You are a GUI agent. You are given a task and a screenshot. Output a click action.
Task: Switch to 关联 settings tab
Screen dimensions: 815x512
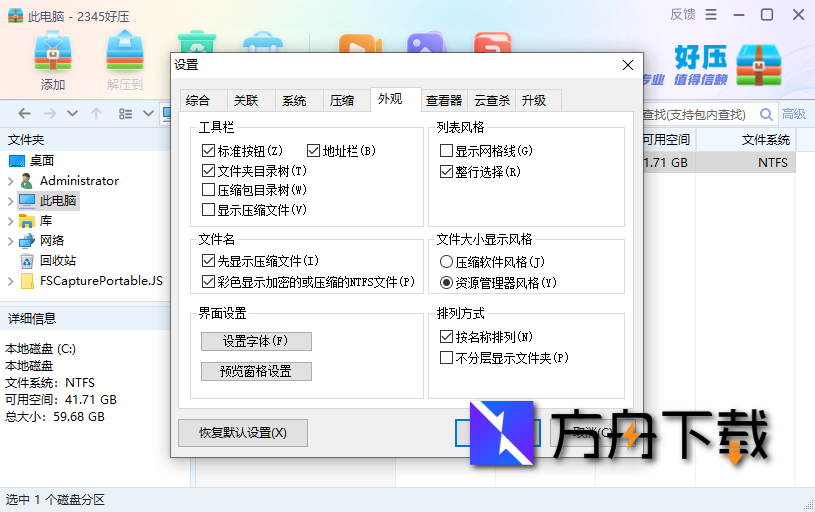[x=251, y=100]
